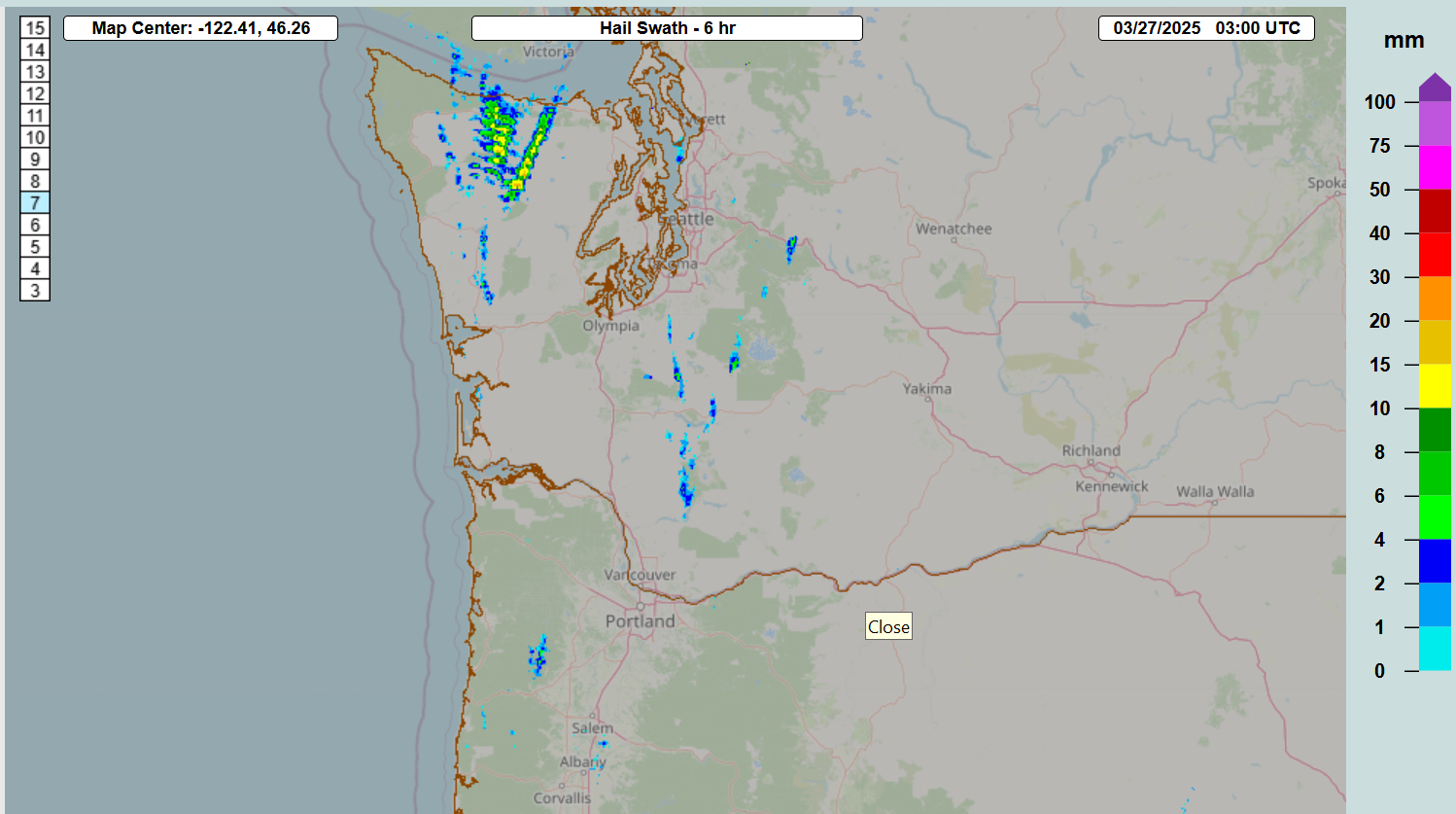
Task: Click the cyan 0–1 mm legend swatch
Action: coord(1435,649)
